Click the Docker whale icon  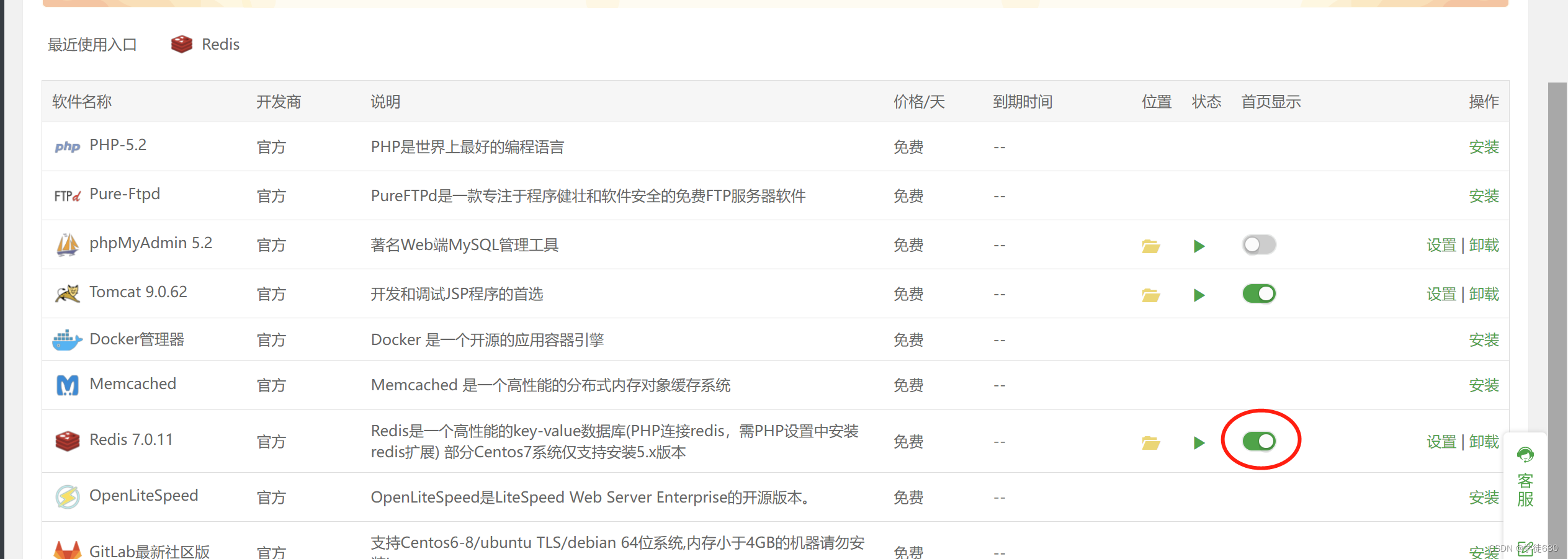[x=67, y=340]
